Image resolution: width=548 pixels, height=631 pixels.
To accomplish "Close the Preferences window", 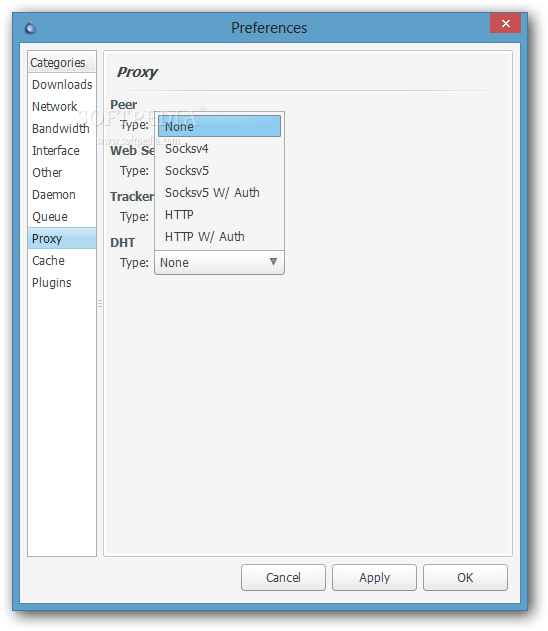I will [x=505, y=23].
